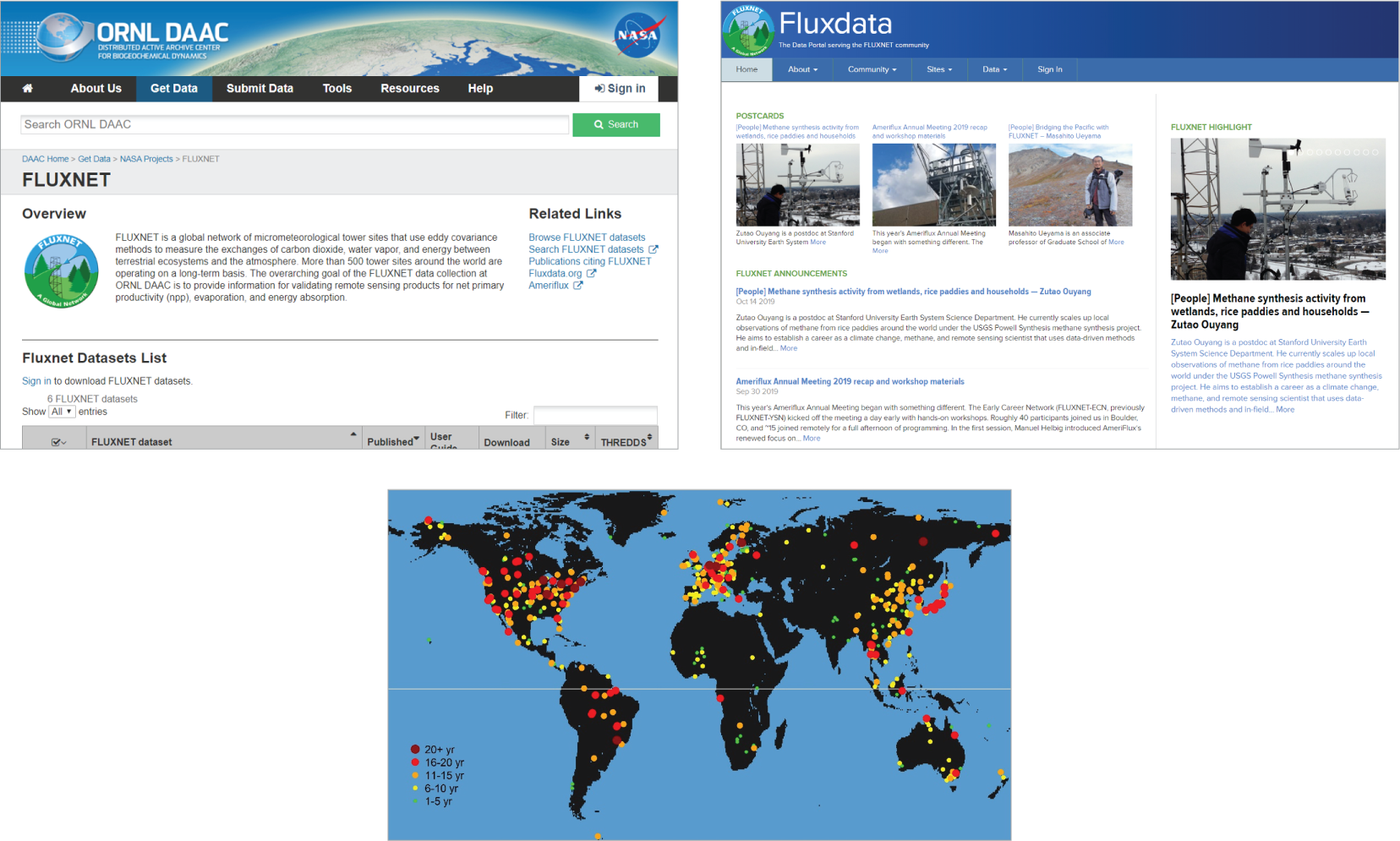1400x841 pixels.
Task: Follow the Publications citing FLUXNET link
Action: coord(590,261)
